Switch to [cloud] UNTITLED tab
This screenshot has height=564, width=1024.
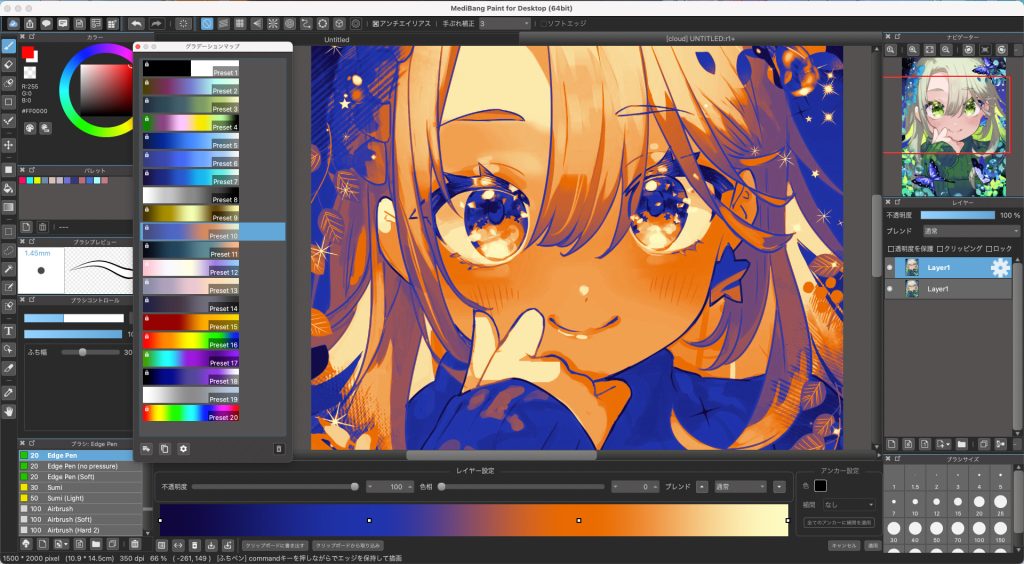point(700,39)
